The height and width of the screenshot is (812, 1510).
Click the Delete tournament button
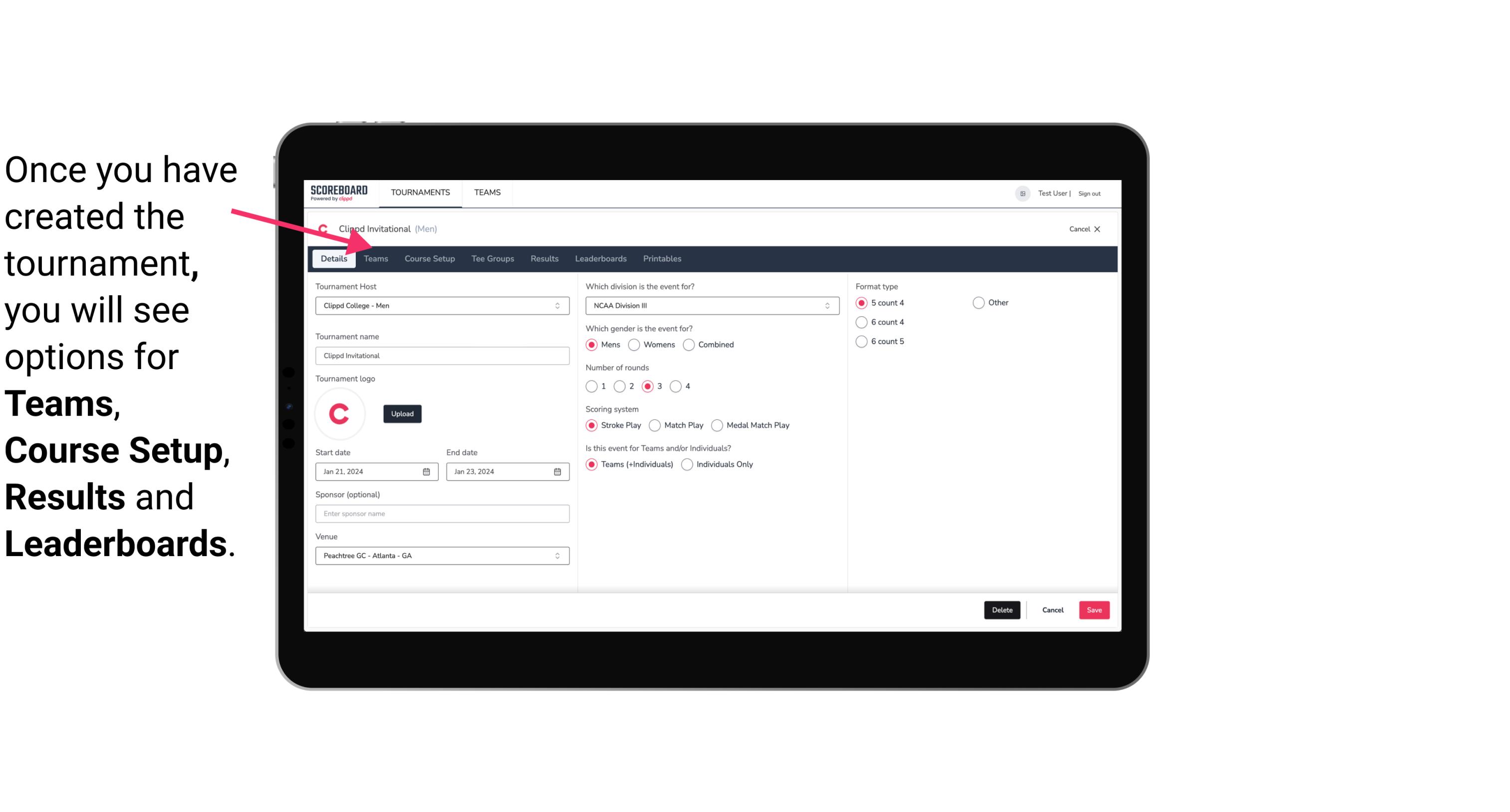point(1001,609)
